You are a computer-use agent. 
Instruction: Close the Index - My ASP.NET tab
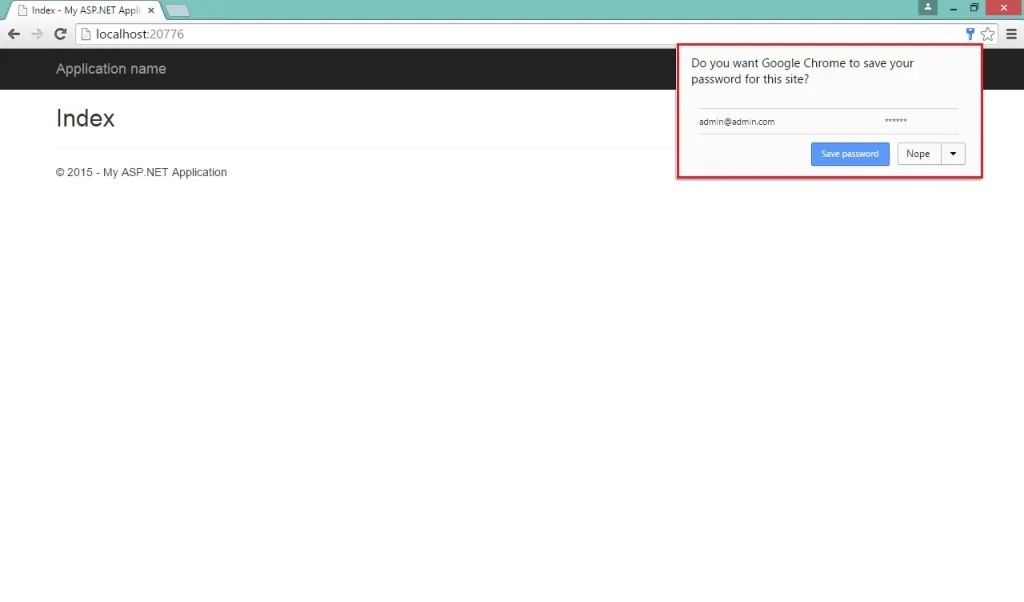pyautogui.click(x=151, y=10)
